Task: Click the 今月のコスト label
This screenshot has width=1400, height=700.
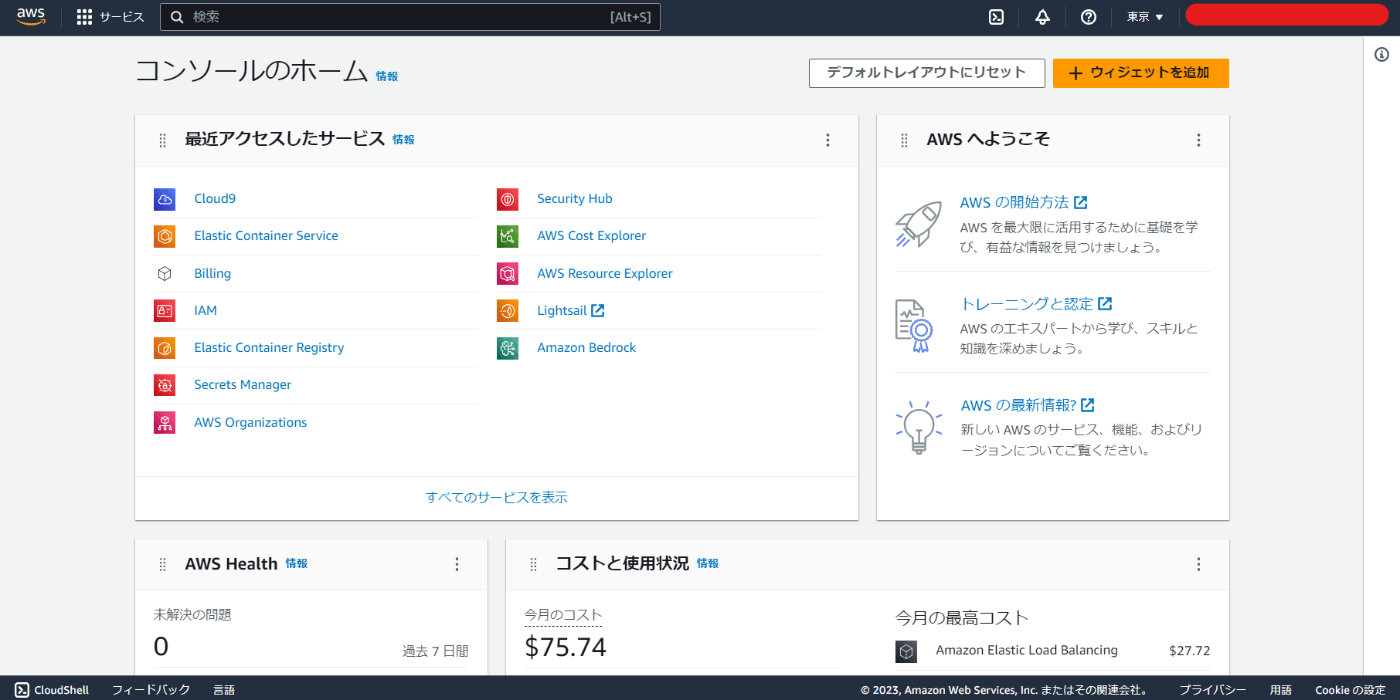Action: pyautogui.click(x=563, y=615)
